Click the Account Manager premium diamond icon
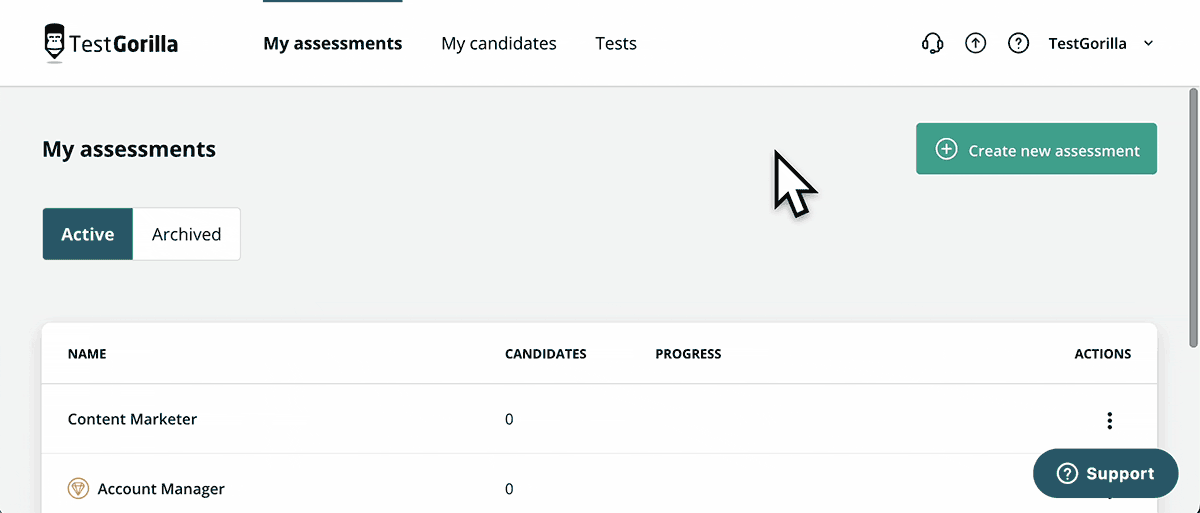The height and width of the screenshot is (513, 1200). coord(78,489)
